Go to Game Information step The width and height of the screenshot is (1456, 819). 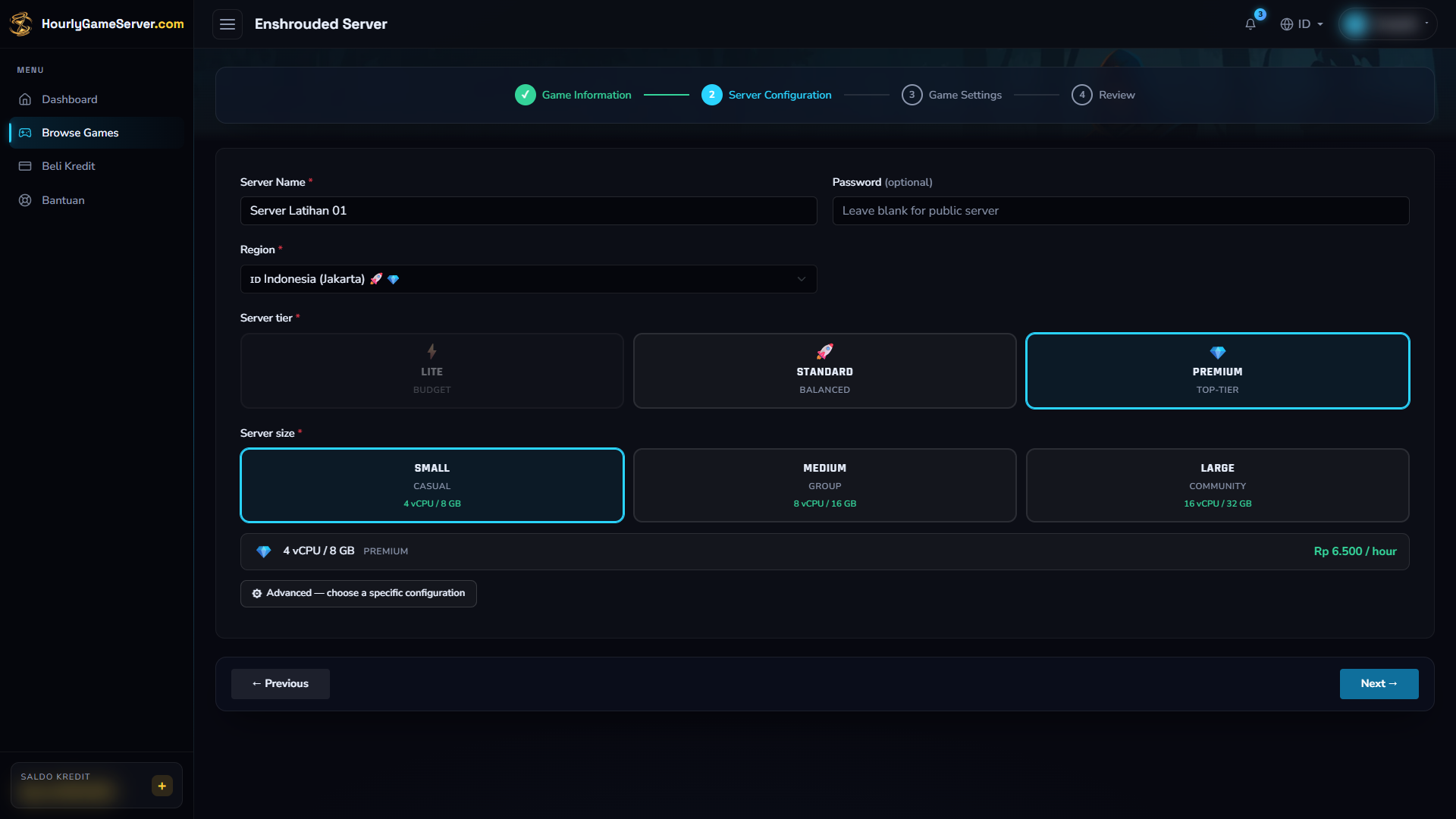(x=573, y=95)
